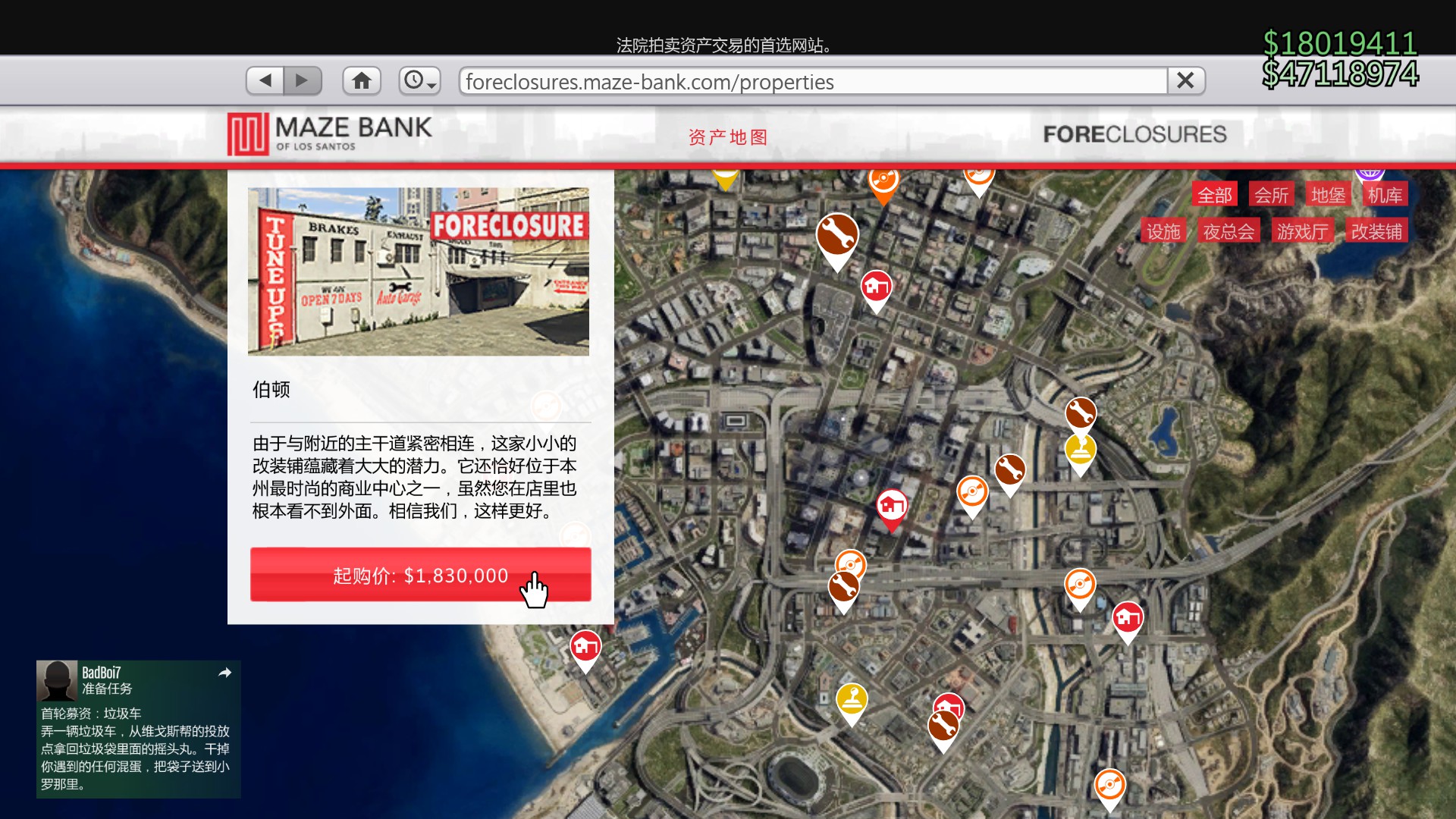Select the red house marker below the large wrench
The height and width of the screenshot is (819, 1456).
point(876,288)
